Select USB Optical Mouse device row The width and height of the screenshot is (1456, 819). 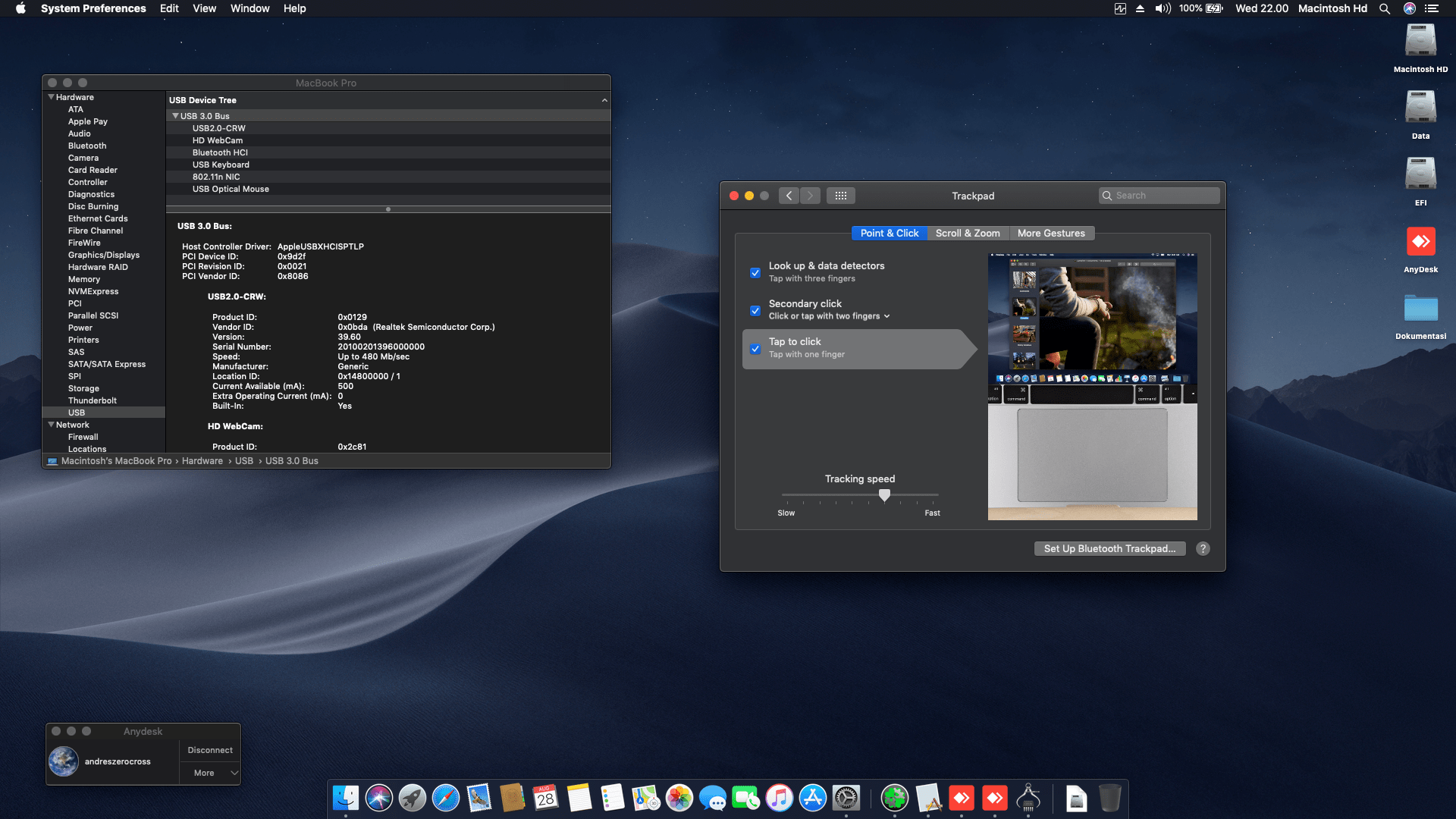pos(388,189)
